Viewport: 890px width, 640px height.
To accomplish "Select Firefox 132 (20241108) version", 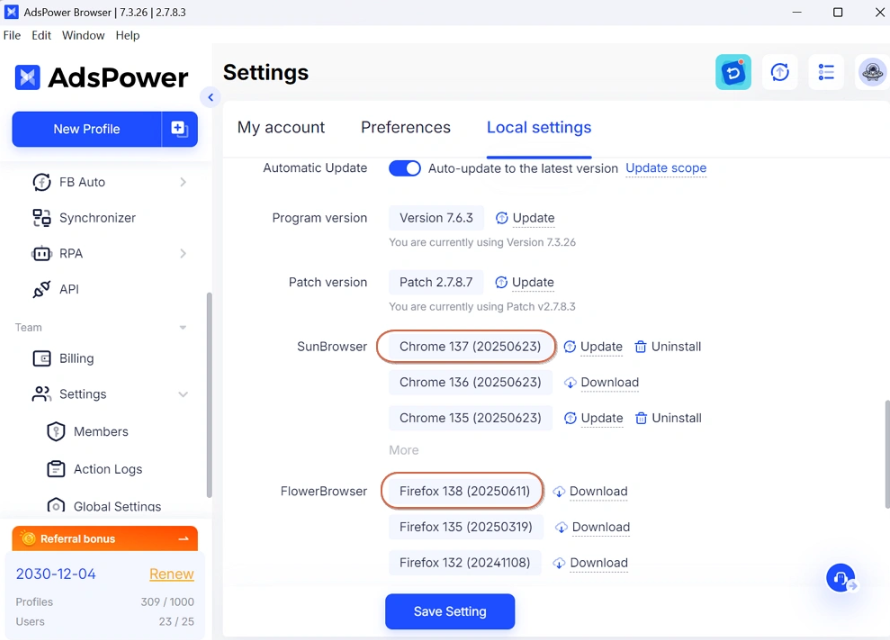I will [x=465, y=563].
